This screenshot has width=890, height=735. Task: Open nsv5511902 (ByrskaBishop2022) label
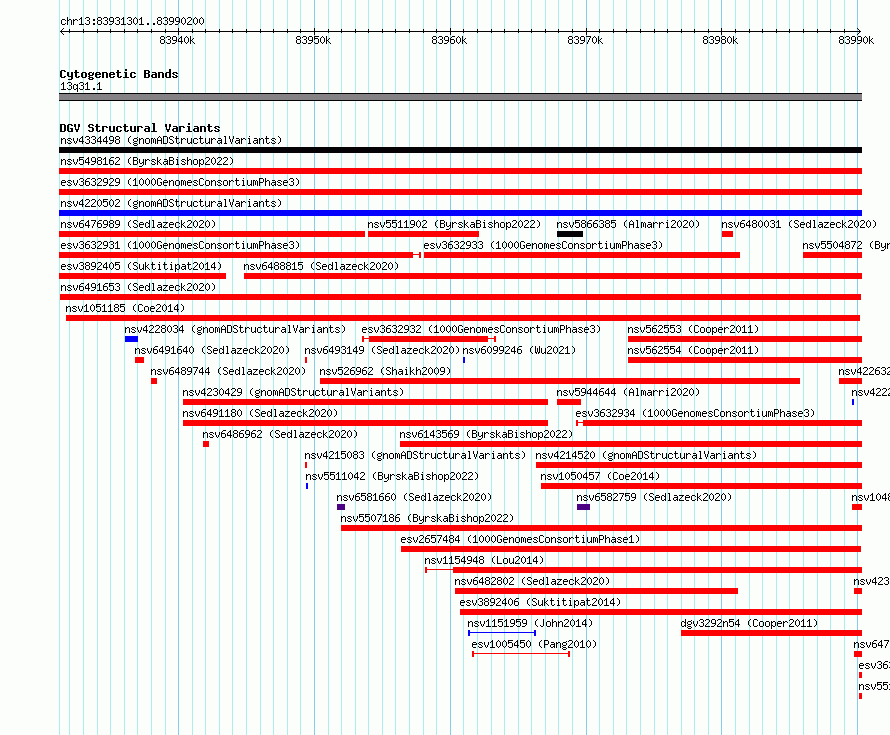pos(454,224)
